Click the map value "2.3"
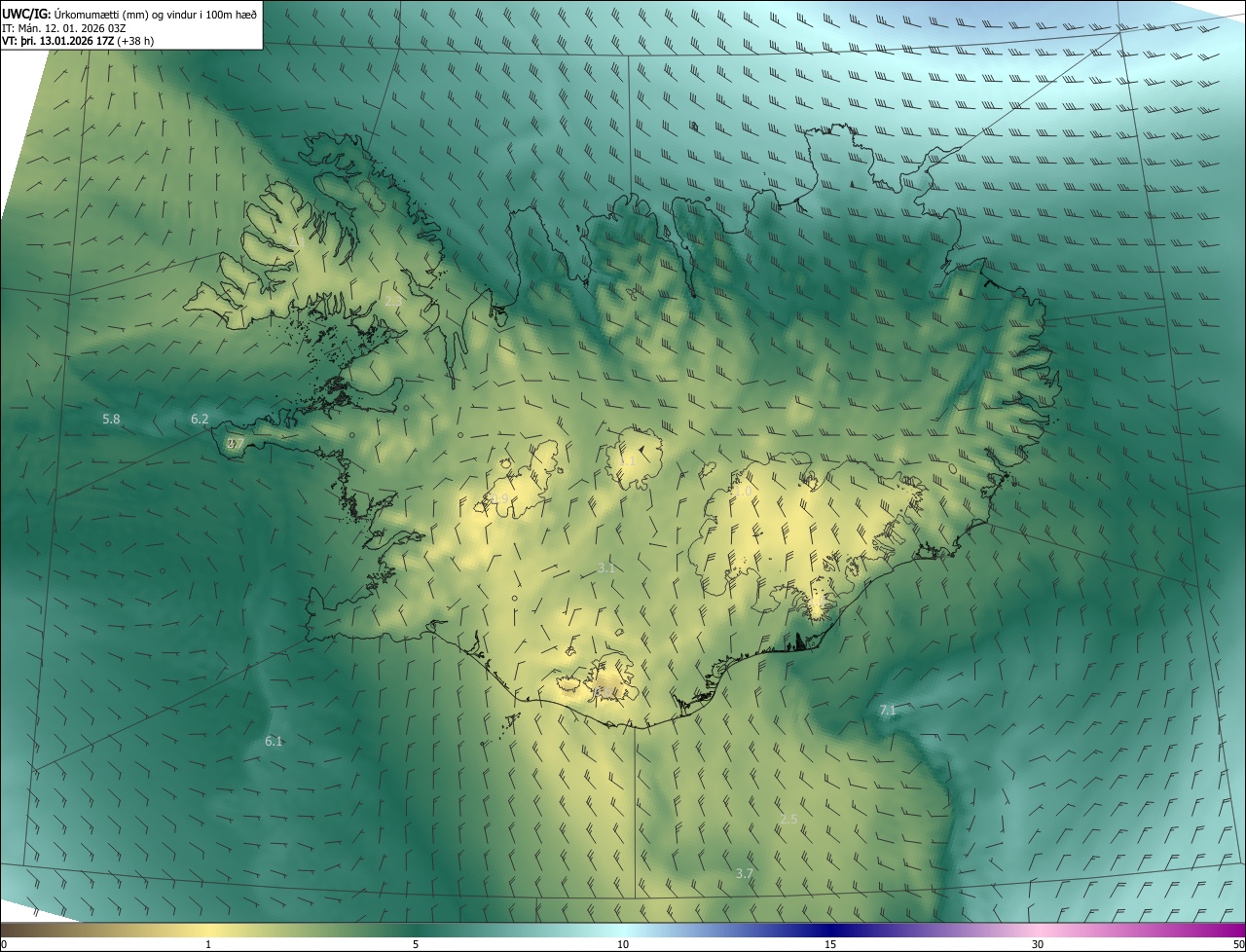This screenshot has height=952, width=1246. pyautogui.click(x=393, y=302)
